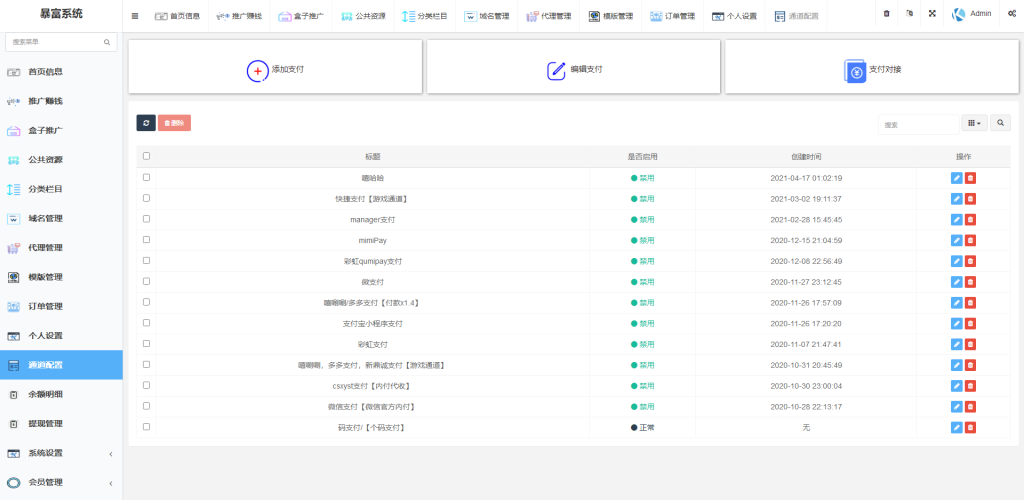Expand 系统设置 in the sidebar

coord(60,453)
